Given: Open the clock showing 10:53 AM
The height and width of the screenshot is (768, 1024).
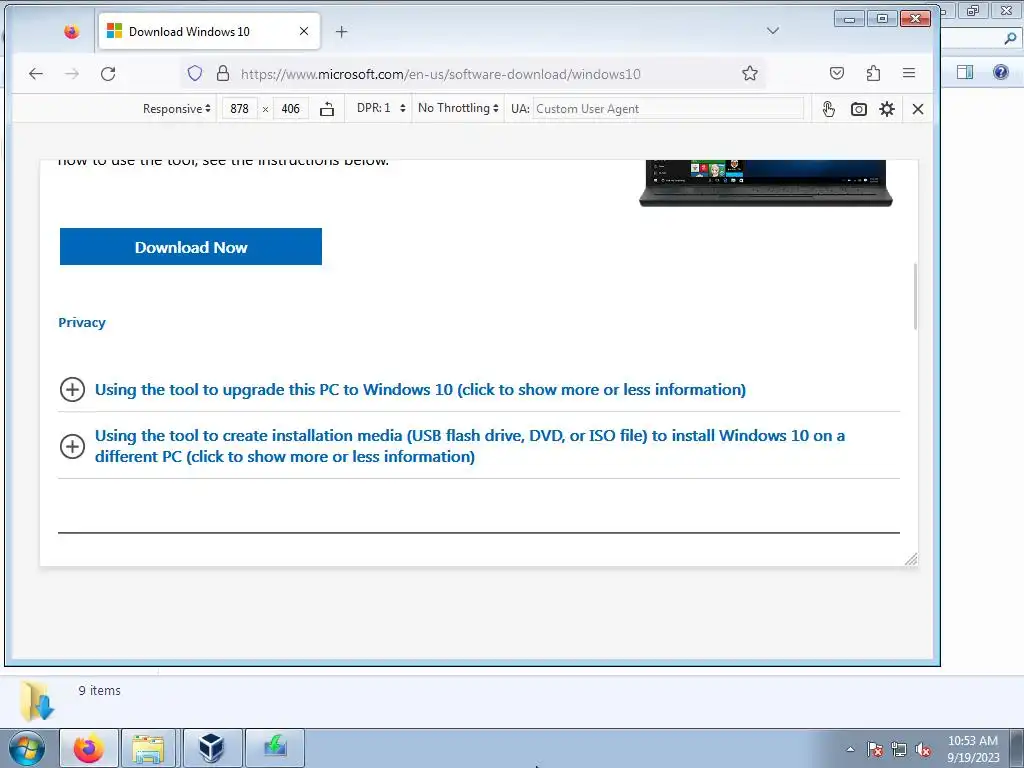Looking at the screenshot, I should [x=972, y=748].
